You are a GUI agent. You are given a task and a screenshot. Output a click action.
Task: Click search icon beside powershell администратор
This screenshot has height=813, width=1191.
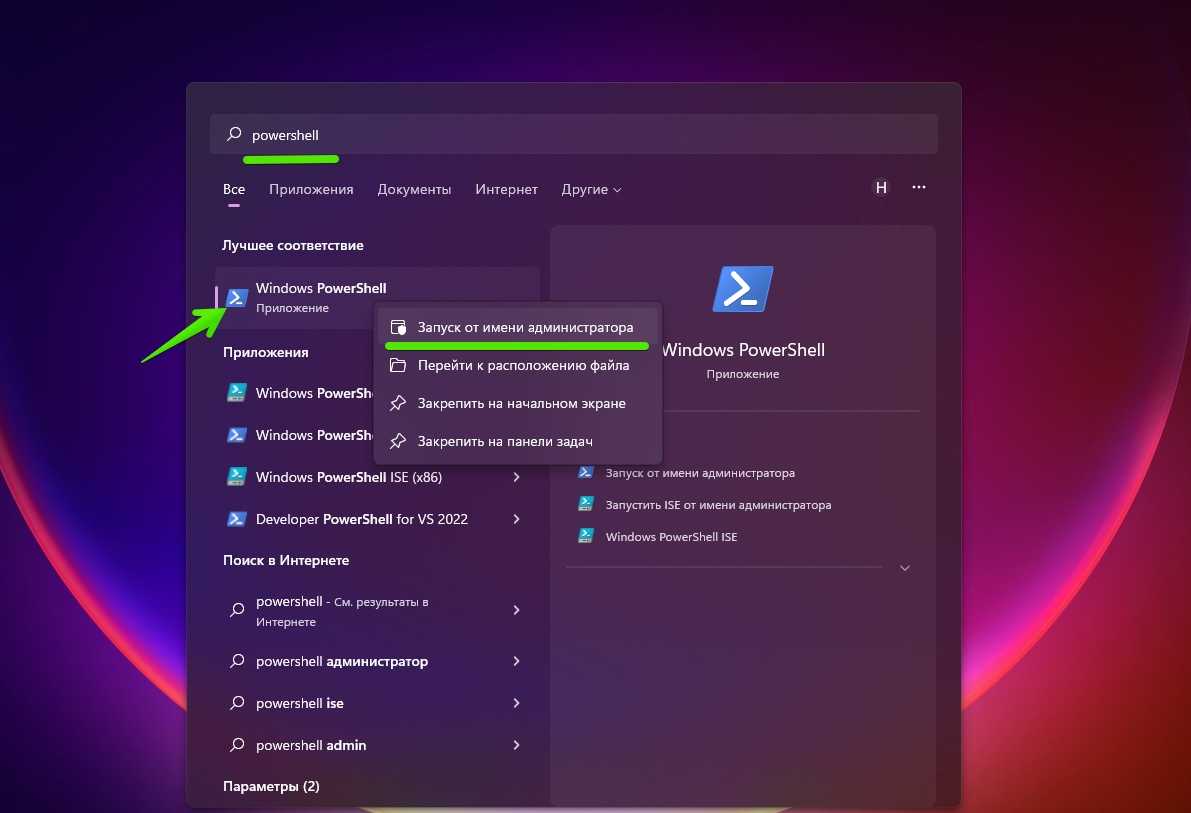[237, 661]
